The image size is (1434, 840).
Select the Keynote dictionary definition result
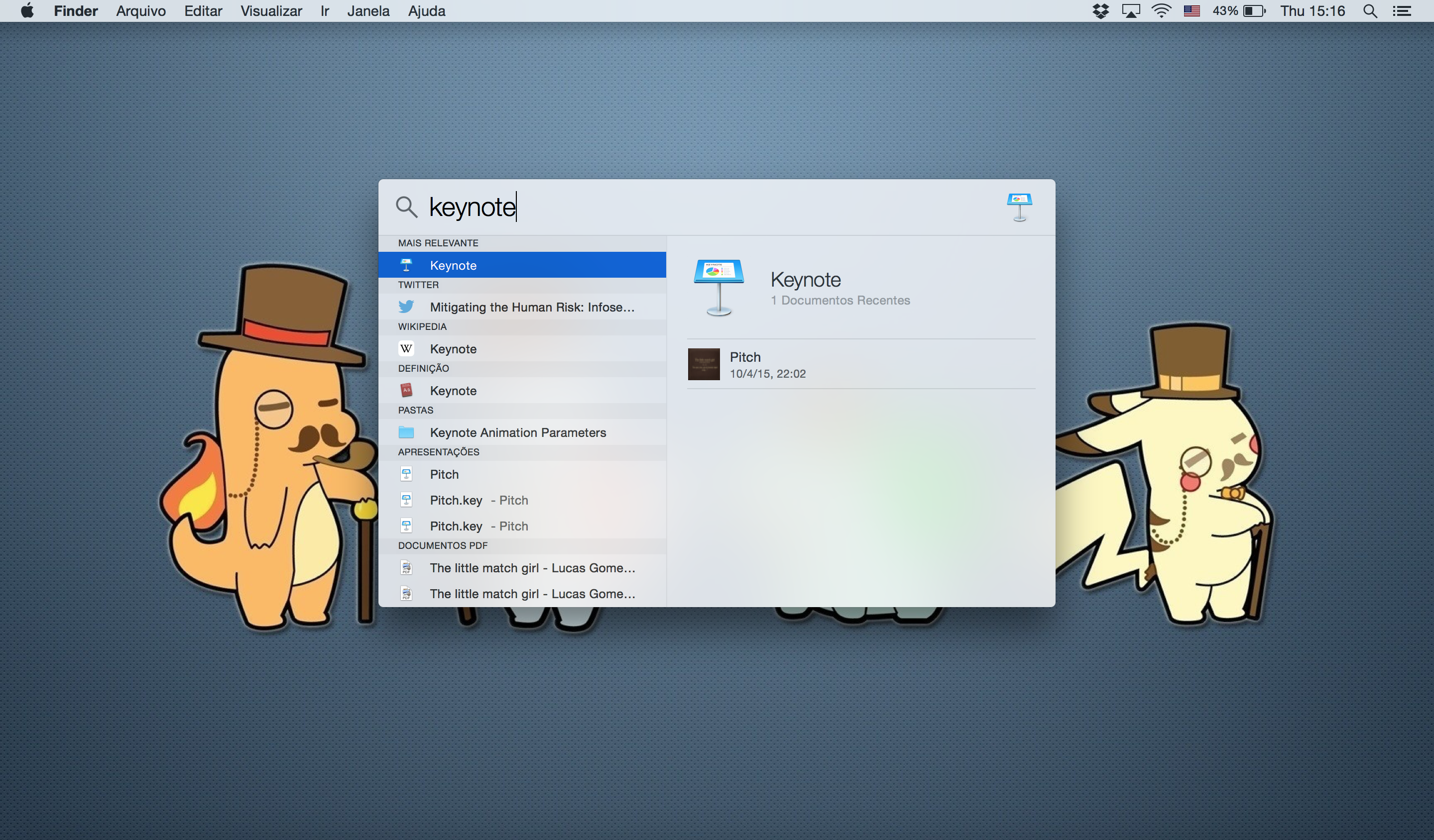[x=522, y=391]
